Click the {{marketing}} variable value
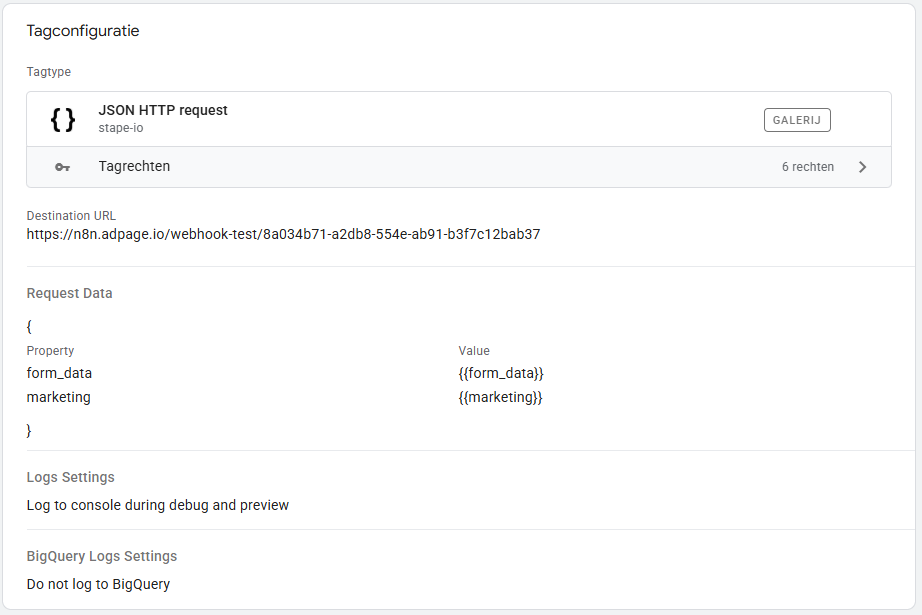Viewport: 922px width, 615px height. (x=500, y=397)
